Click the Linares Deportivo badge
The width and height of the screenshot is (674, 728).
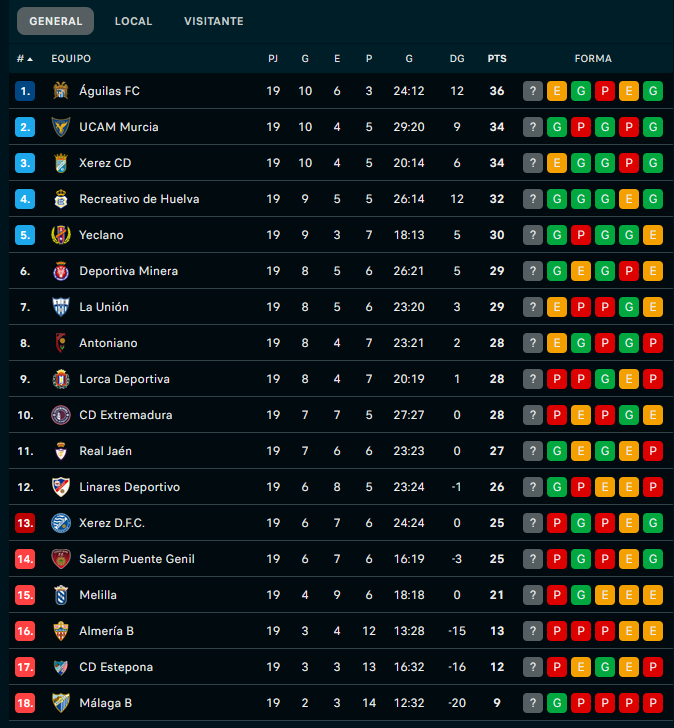pos(60,487)
